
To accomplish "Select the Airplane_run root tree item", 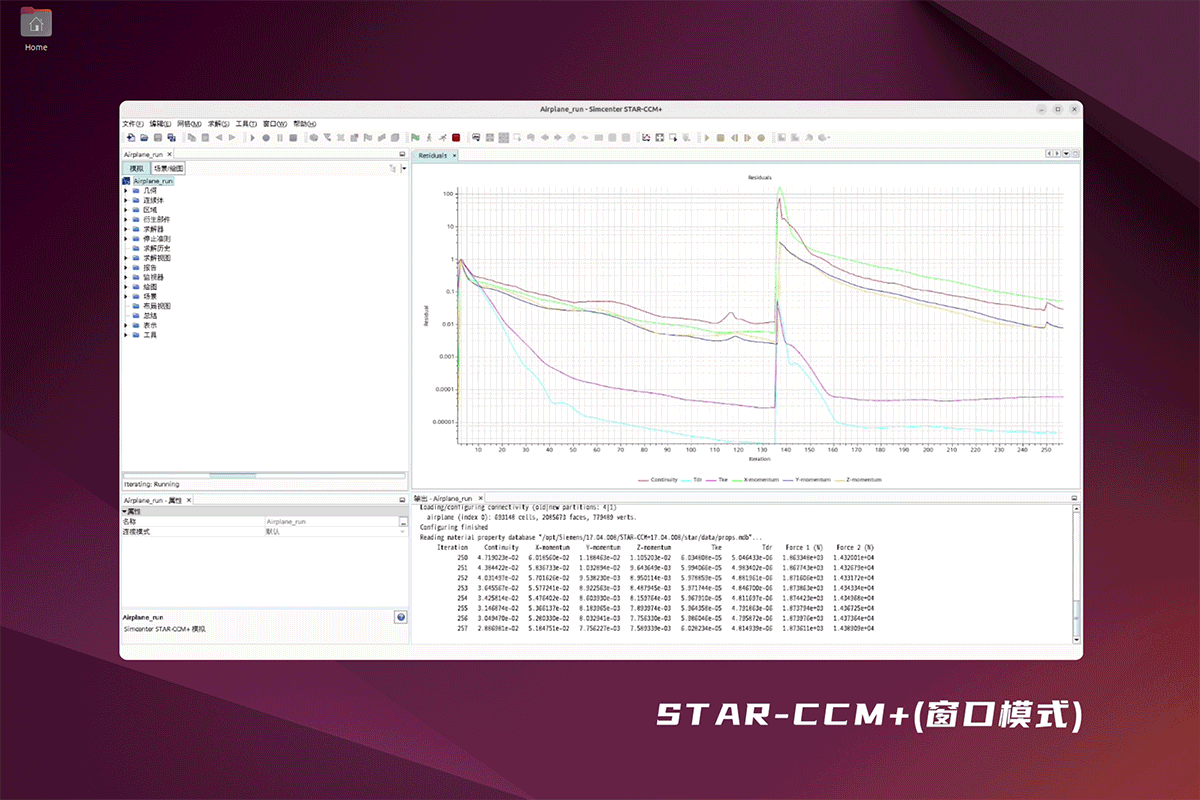I will tap(153, 181).
